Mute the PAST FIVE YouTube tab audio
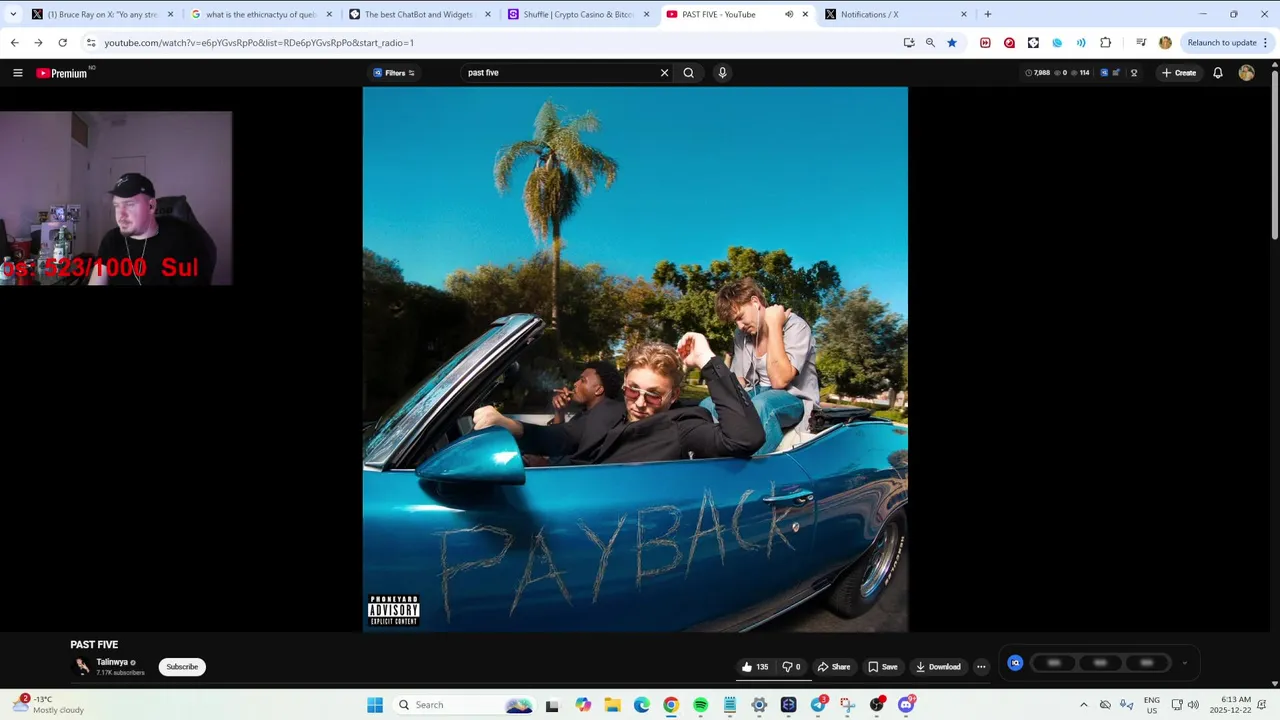Image resolution: width=1280 pixels, height=720 pixels. pos(788,14)
